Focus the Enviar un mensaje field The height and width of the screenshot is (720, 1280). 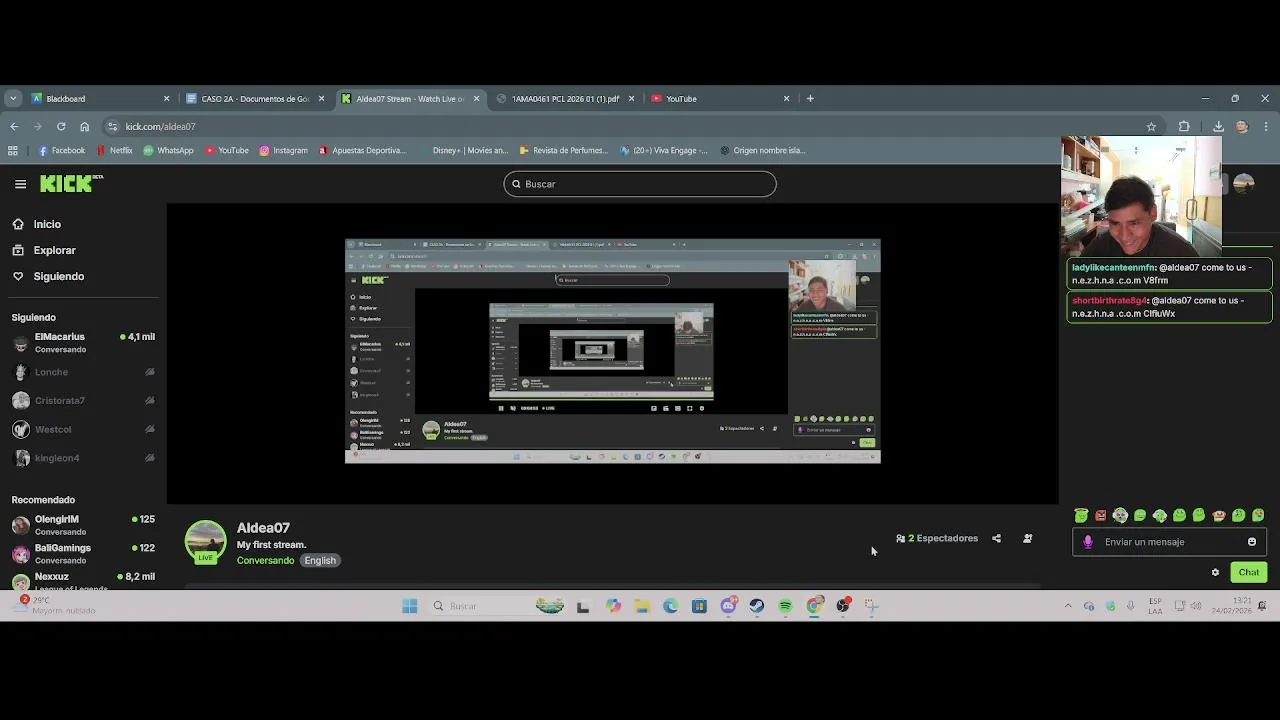pyautogui.click(x=1170, y=542)
